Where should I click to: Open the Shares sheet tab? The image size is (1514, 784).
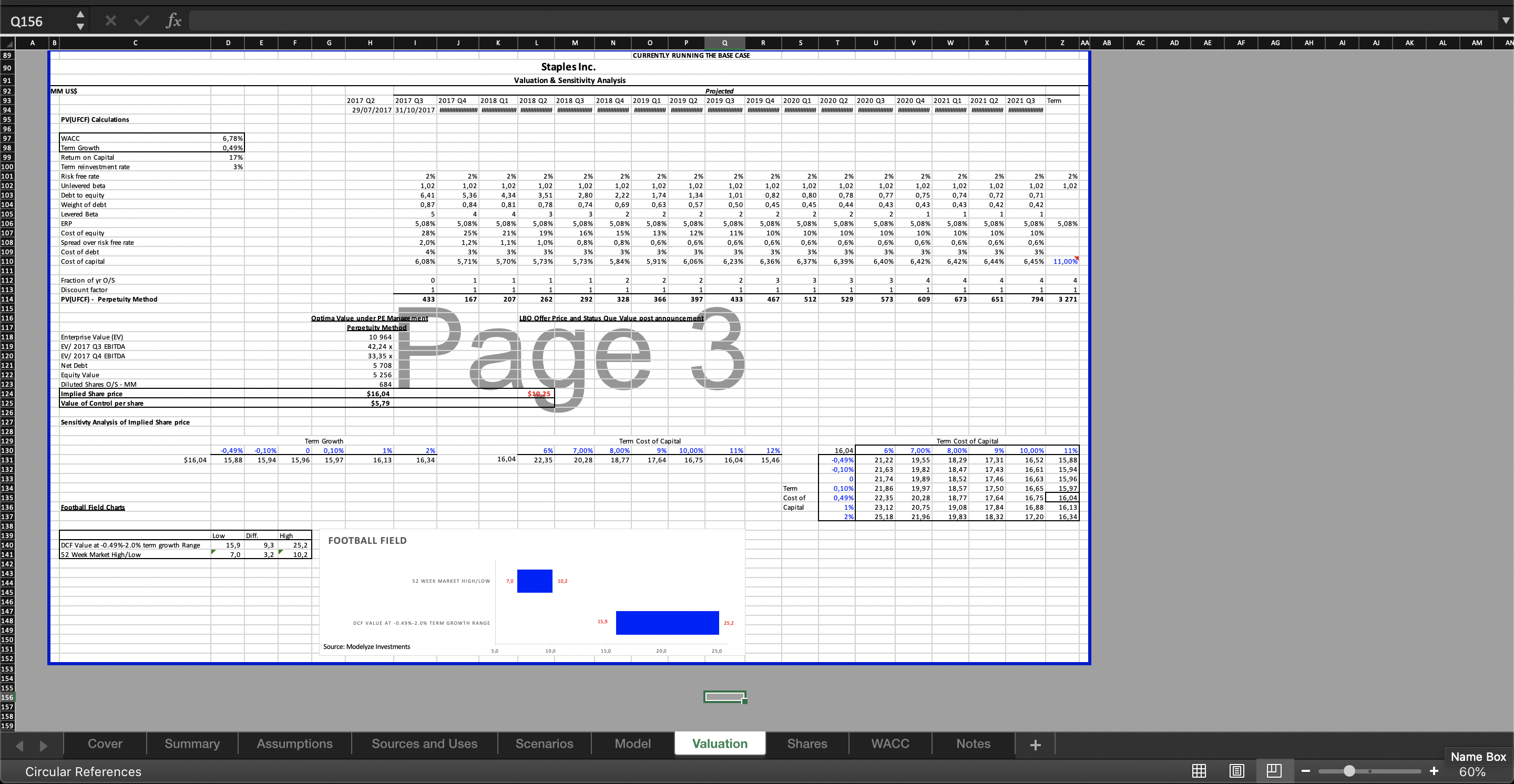click(x=807, y=744)
